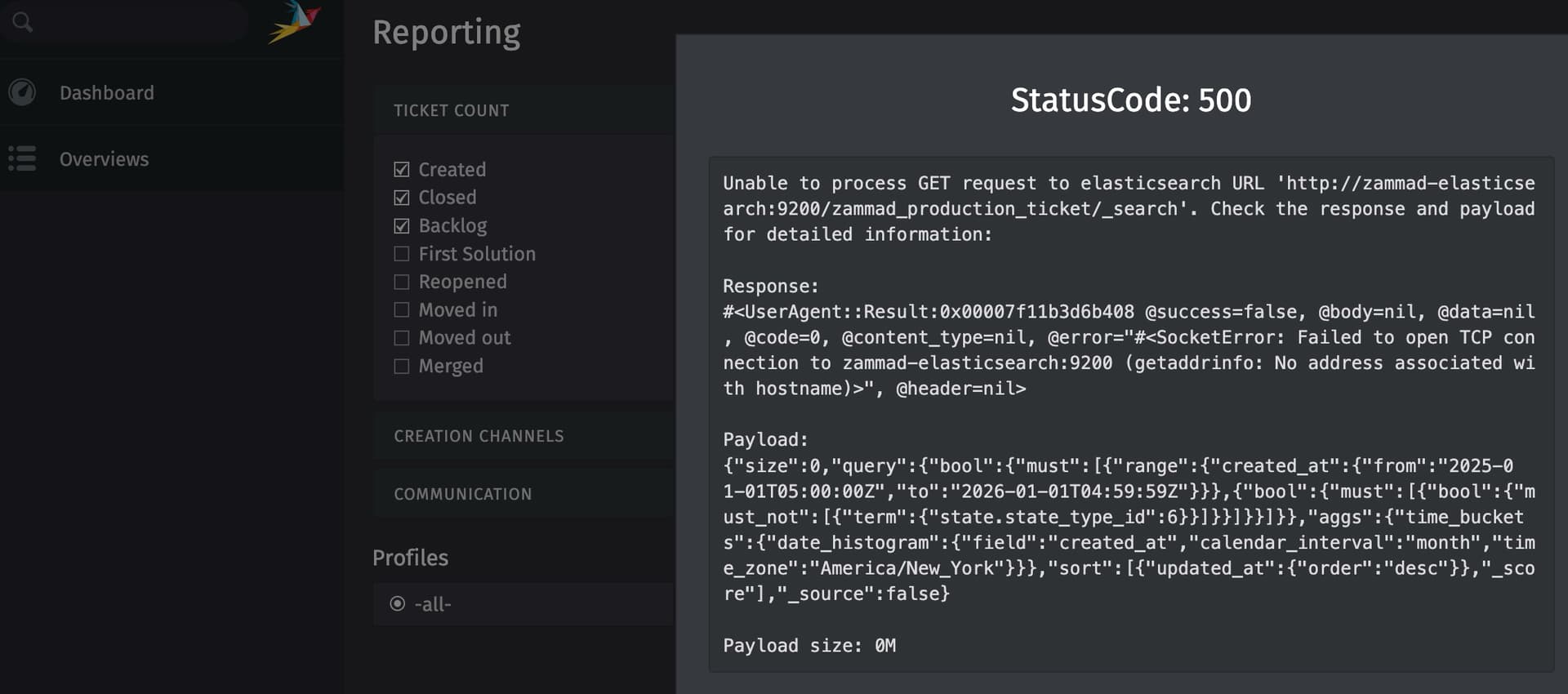Click the search magnifier icon
The image size is (1568, 694).
click(22, 22)
